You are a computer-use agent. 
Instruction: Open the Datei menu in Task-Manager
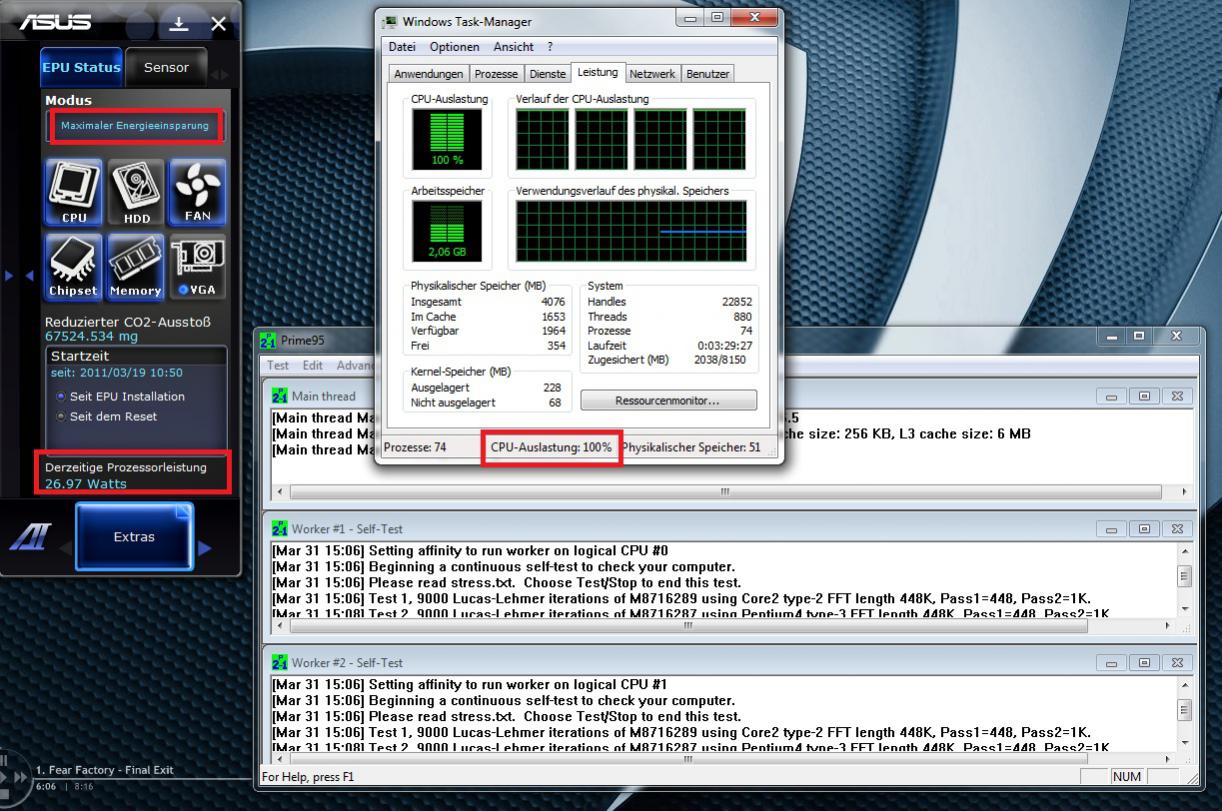(402, 47)
